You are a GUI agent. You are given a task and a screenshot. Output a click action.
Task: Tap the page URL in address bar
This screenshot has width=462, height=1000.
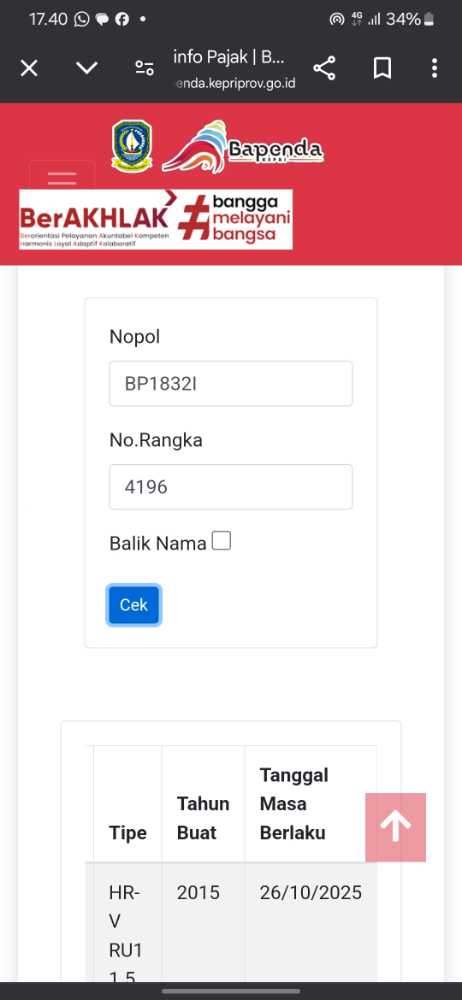click(235, 83)
